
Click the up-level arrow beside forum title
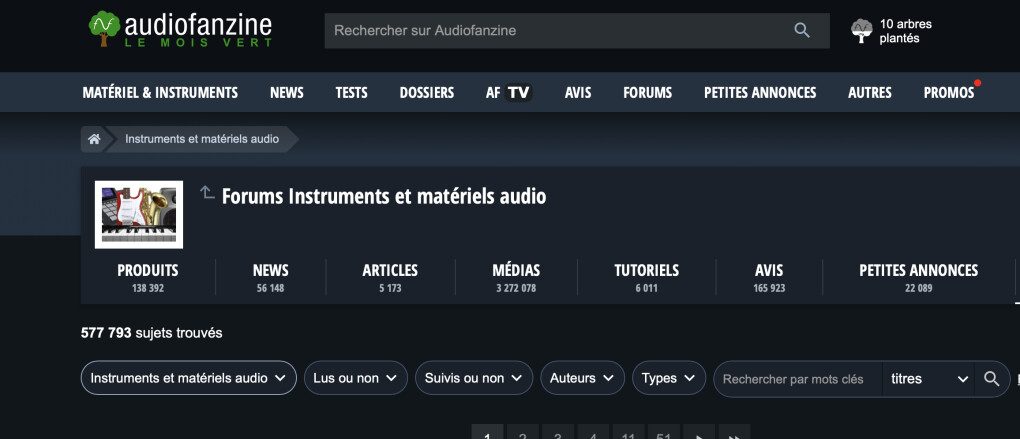click(208, 193)
